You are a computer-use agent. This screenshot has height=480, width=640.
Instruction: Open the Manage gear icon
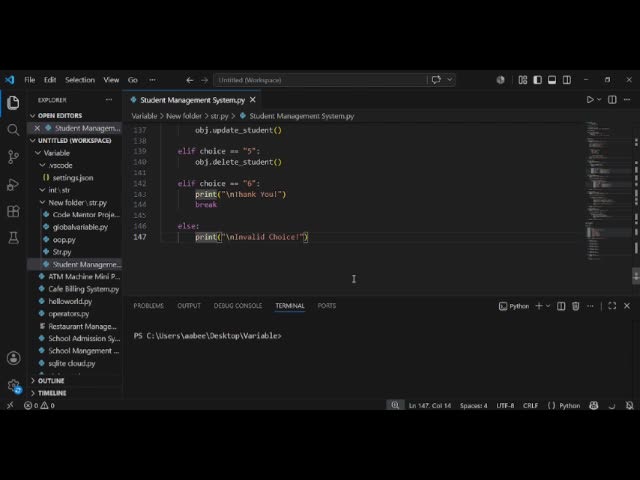pyautogui.click(x=13, y=385)
